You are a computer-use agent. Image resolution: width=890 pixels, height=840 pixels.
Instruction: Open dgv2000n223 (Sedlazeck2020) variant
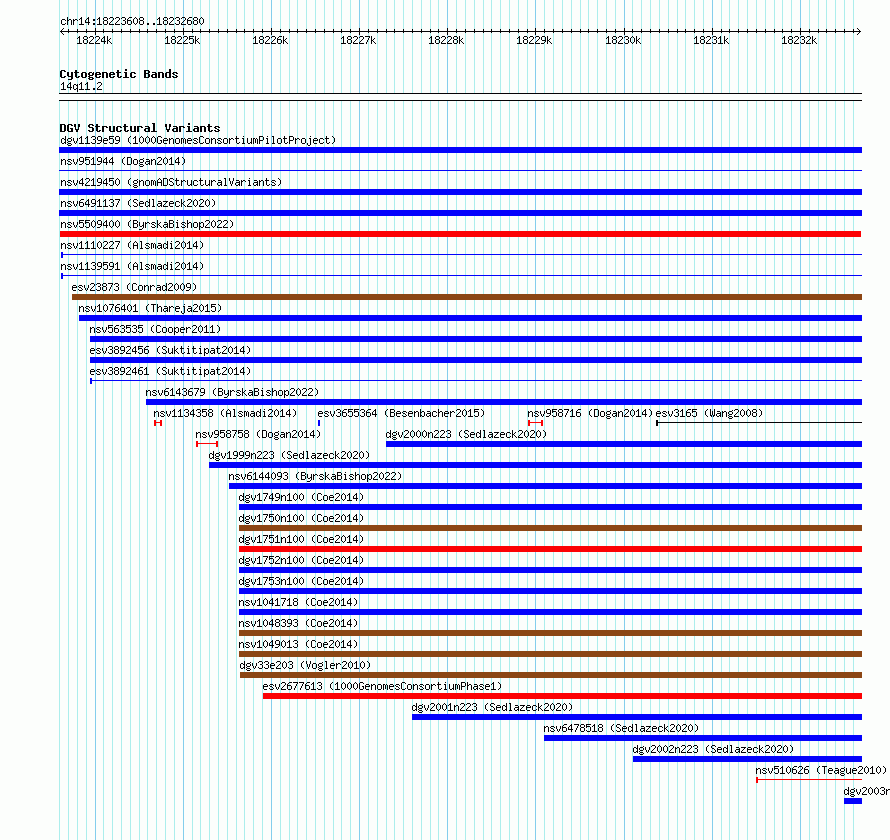click(466, 434)
